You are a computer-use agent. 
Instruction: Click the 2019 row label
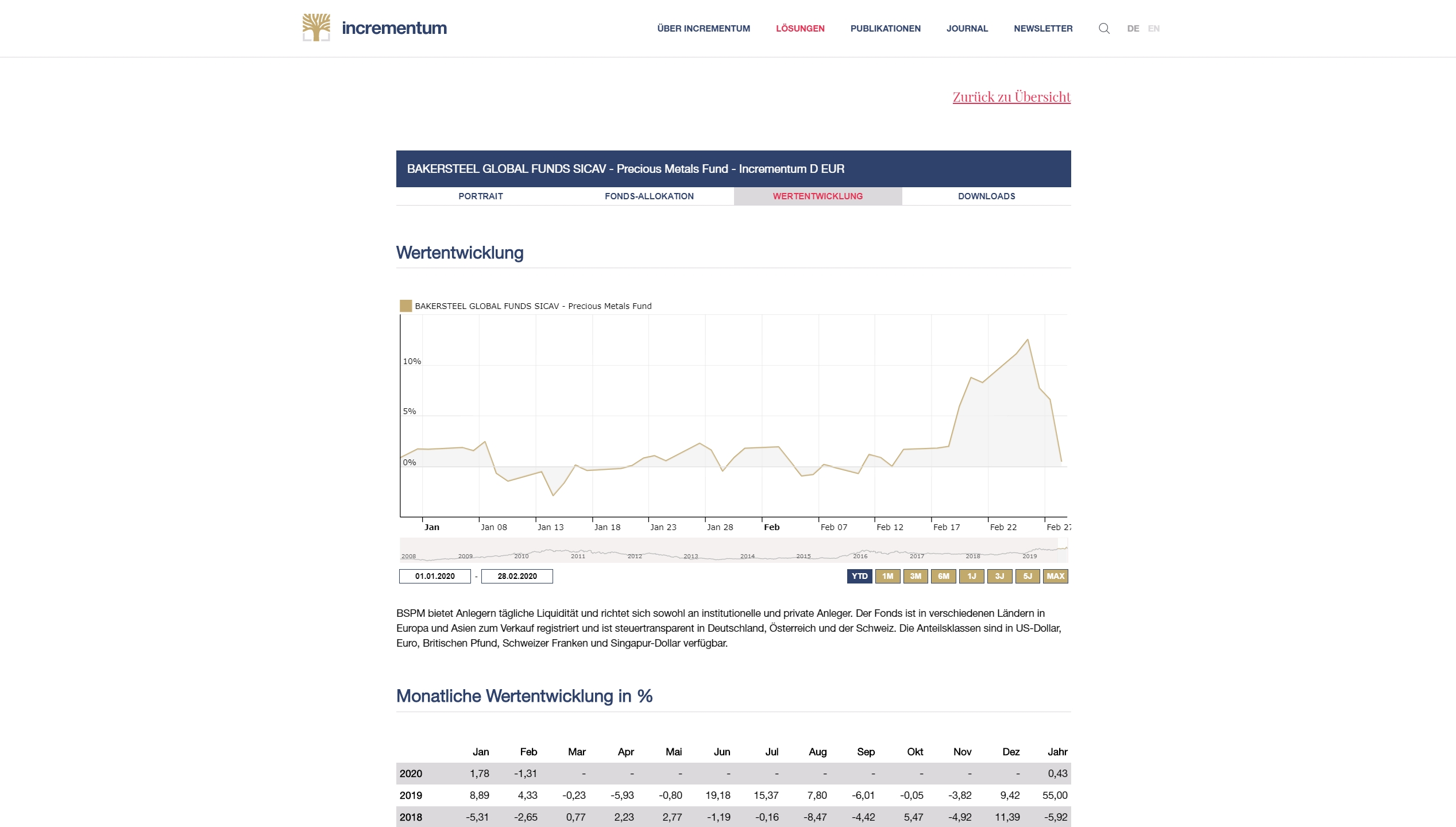[x=411, y=795]
